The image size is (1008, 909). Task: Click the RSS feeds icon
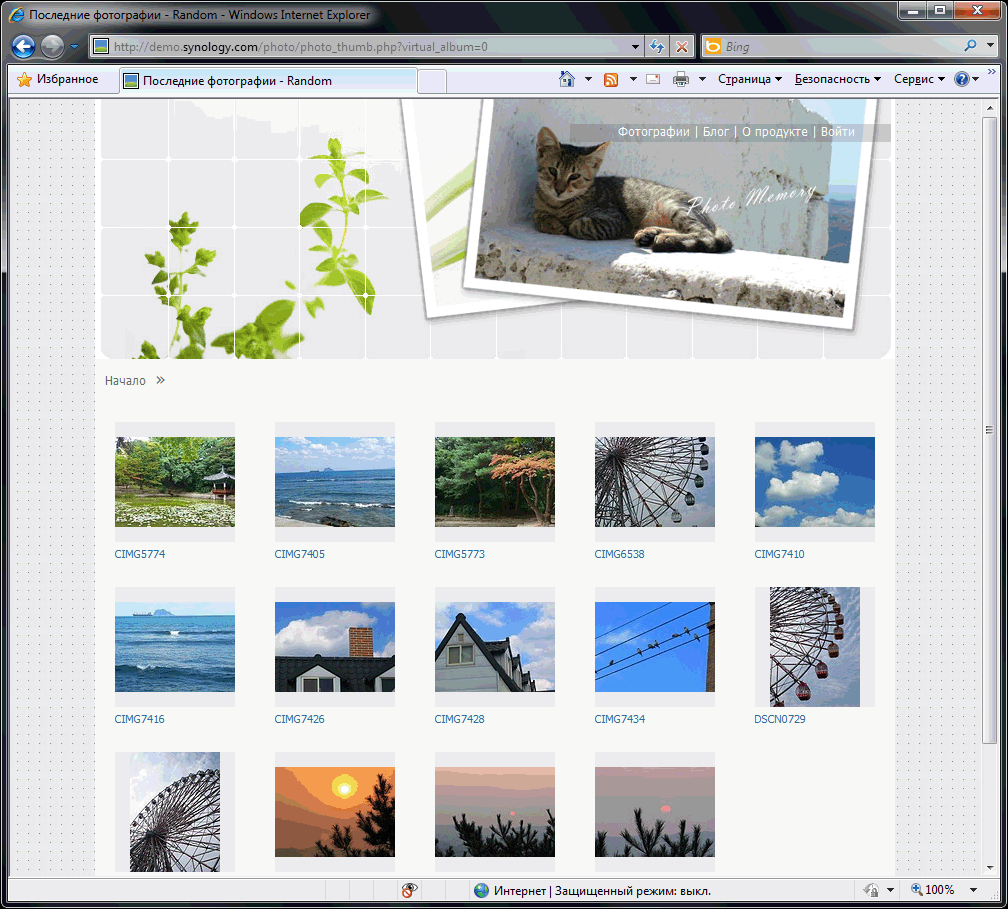[x=610, y=79]
